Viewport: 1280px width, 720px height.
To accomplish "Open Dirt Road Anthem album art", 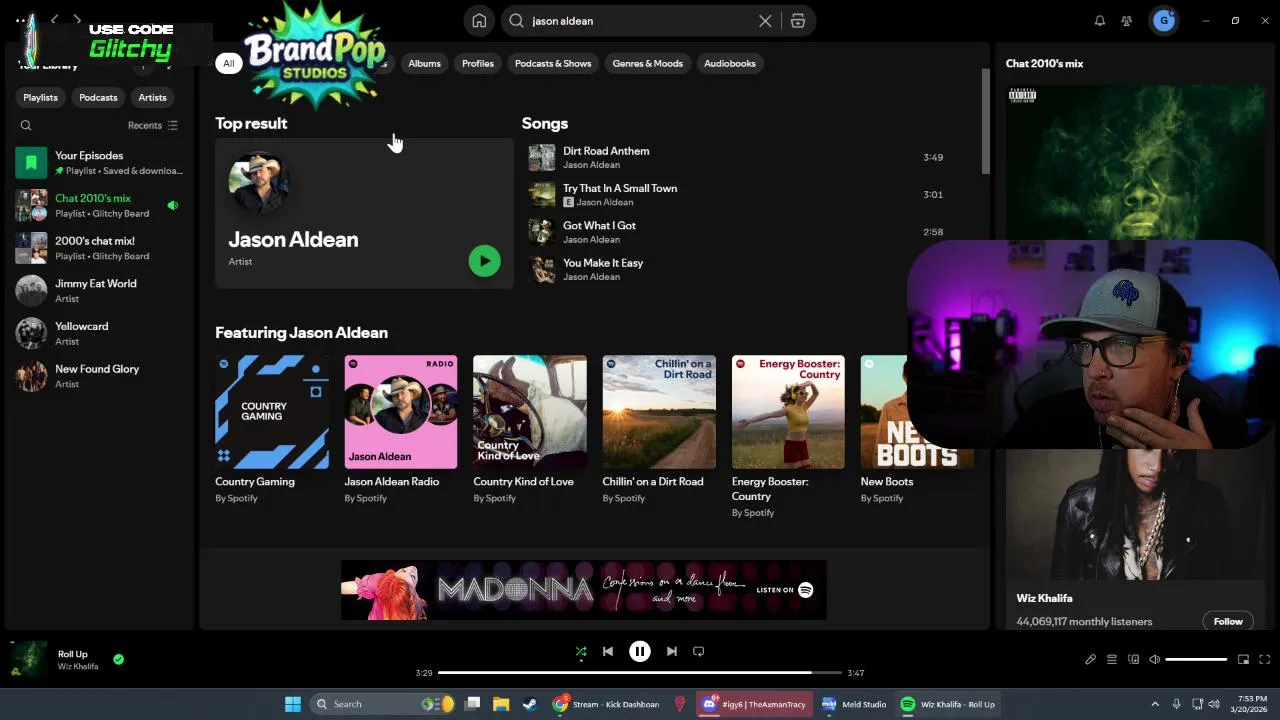I will click(x=542, y=157).
